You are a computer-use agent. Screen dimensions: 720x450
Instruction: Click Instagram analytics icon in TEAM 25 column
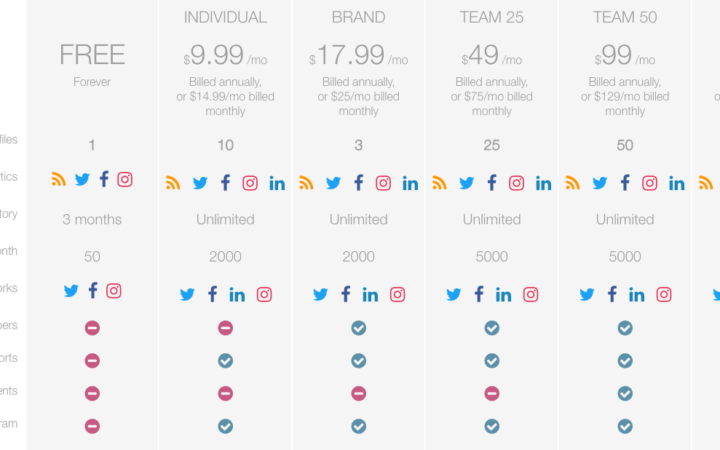coord(516,183)
